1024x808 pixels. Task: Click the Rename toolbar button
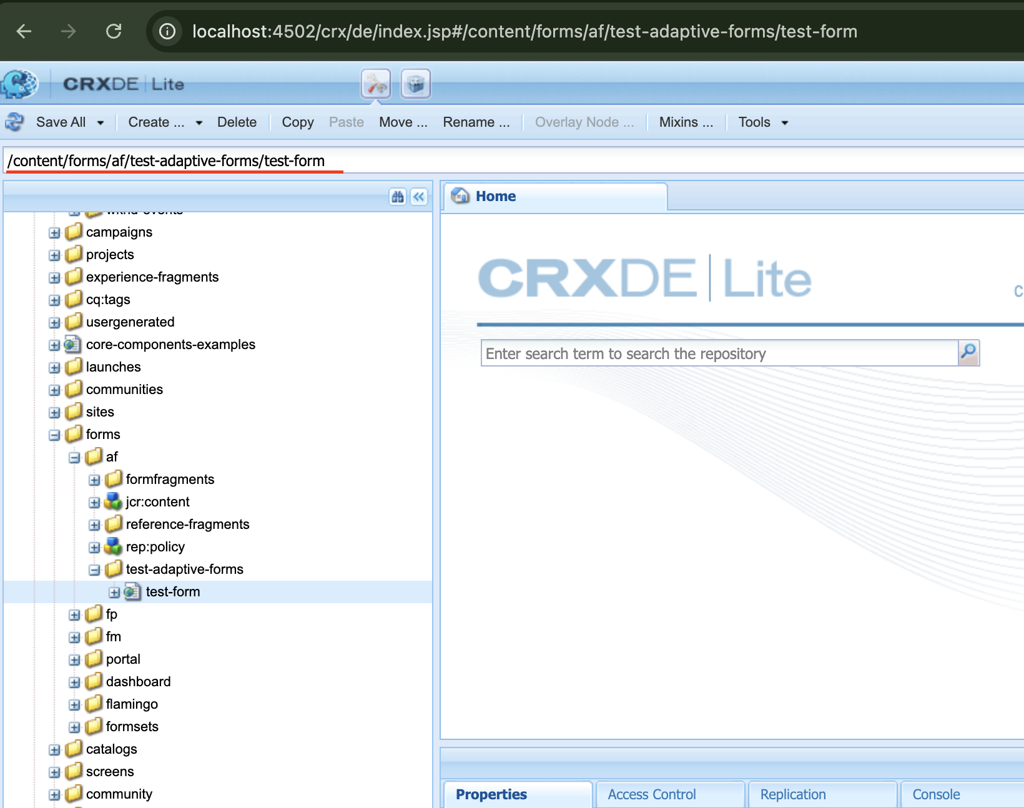pyautogui.click(x=476, y=122)
